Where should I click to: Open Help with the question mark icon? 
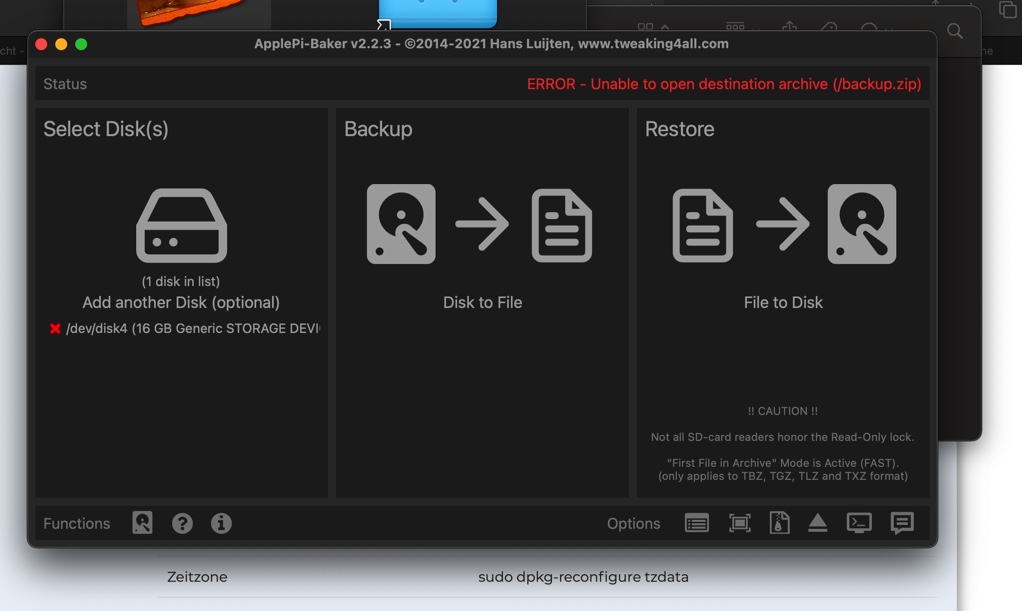pos(182,523)
